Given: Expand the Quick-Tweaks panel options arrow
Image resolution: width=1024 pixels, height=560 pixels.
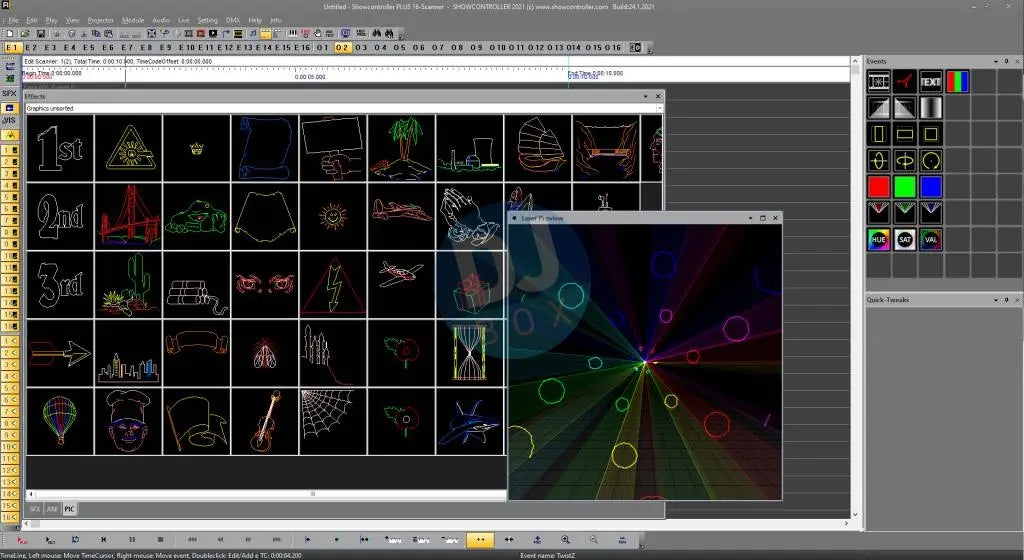Looking at the screenshot, I should pos(995,299).
